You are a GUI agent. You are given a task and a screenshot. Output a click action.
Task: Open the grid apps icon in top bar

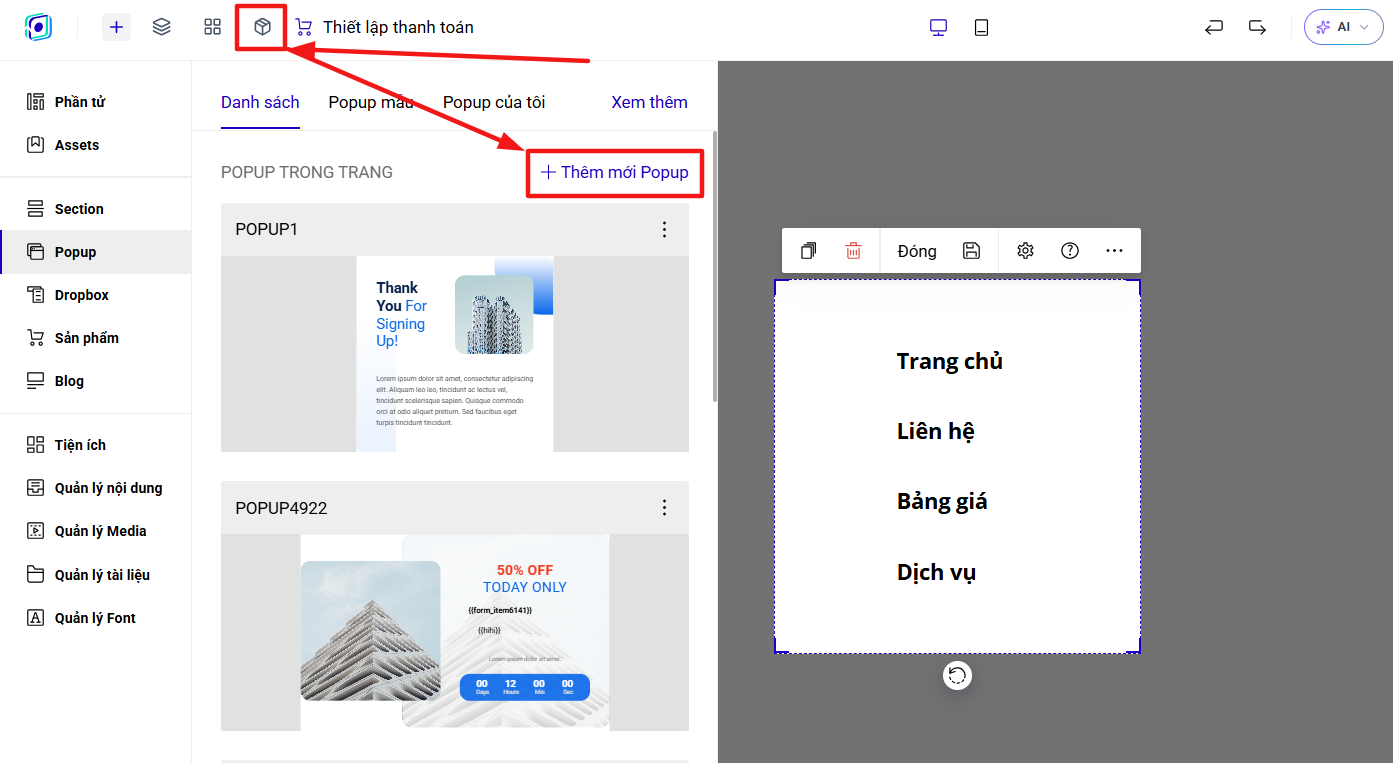click(x=212, y=27)
